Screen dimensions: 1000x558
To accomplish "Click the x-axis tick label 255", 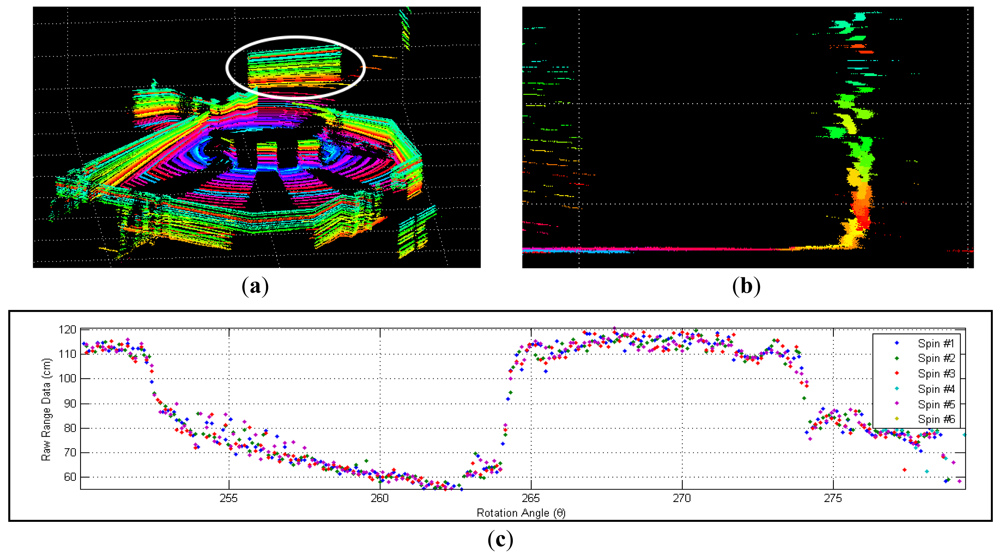I will (x=228, y=499).
